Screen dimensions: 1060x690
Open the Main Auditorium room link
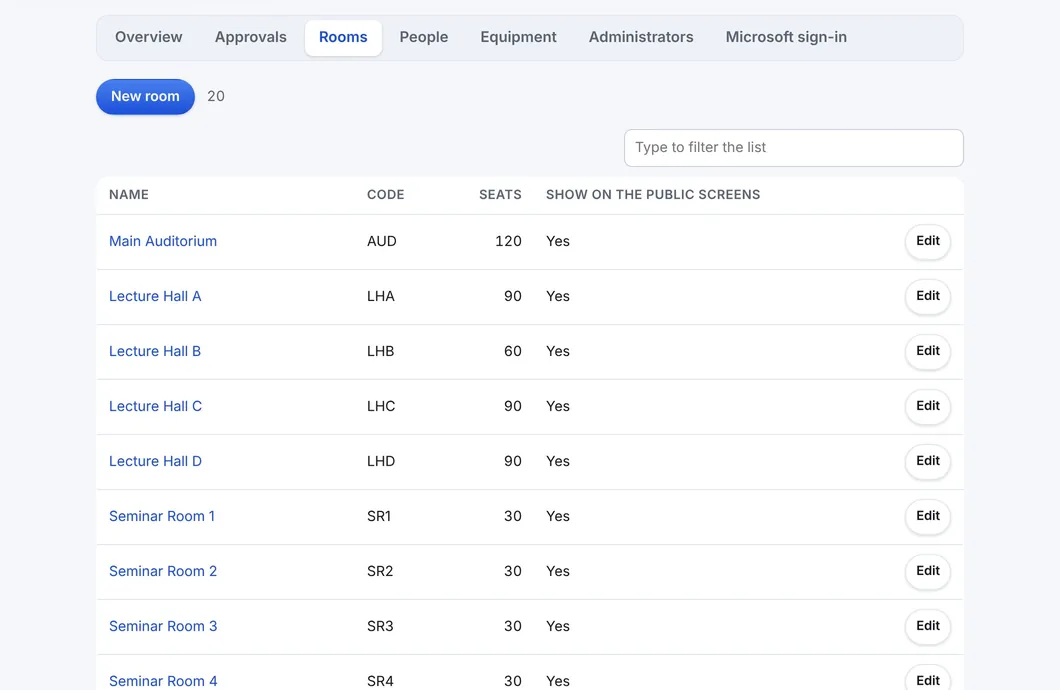pos(163,241)
